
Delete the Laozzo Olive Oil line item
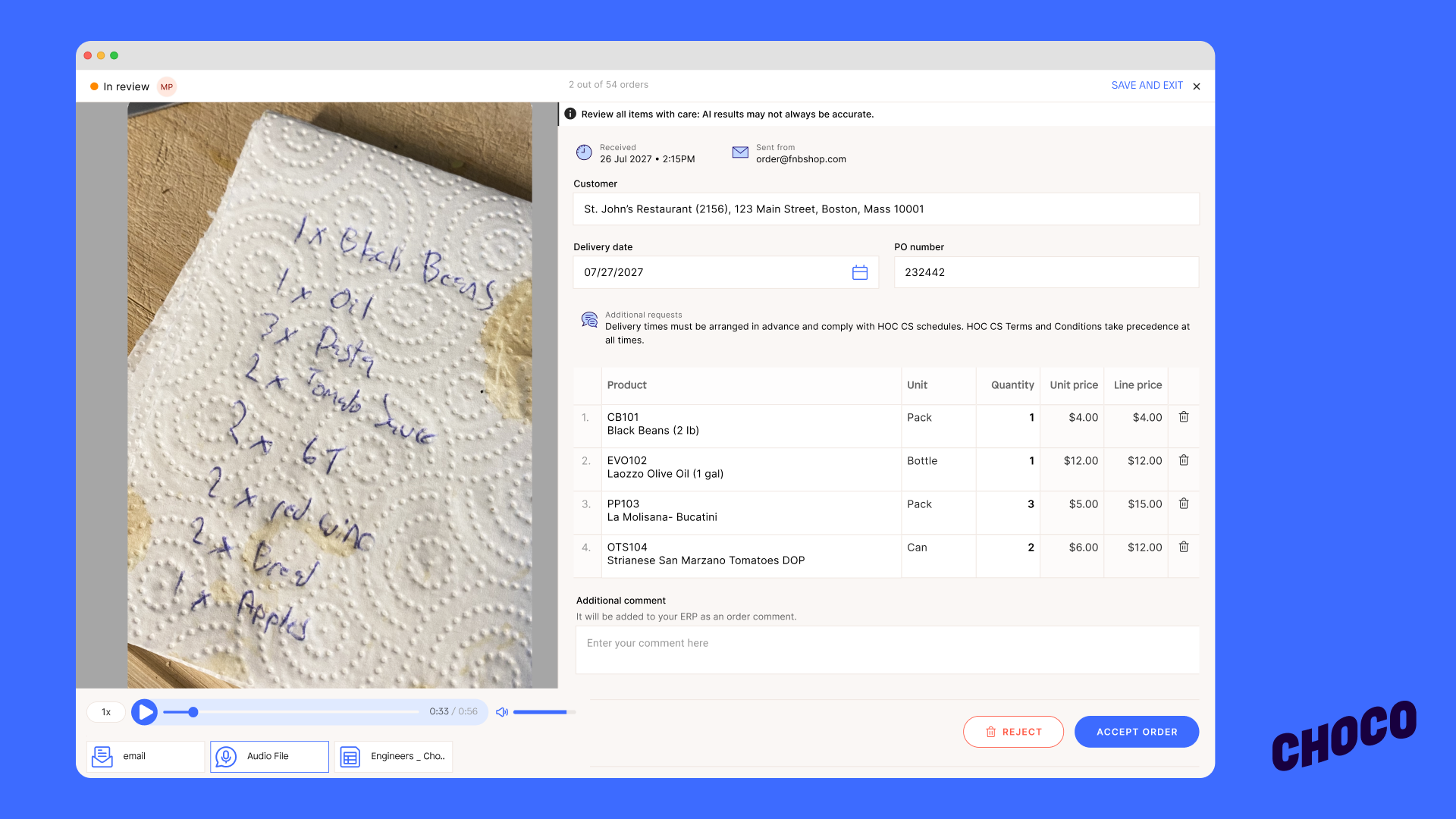pyautogui.click(x=1183, y=460)
